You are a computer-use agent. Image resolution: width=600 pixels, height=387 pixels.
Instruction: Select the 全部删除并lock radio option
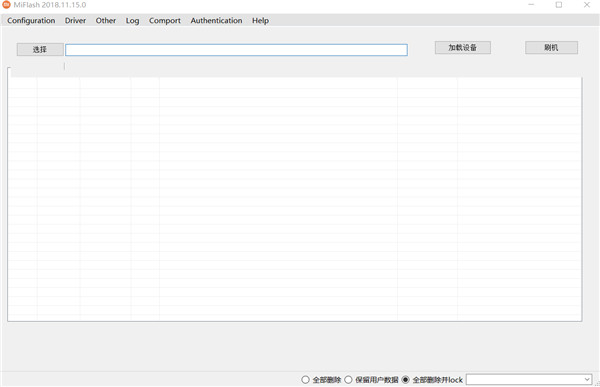tap(432, 380)
